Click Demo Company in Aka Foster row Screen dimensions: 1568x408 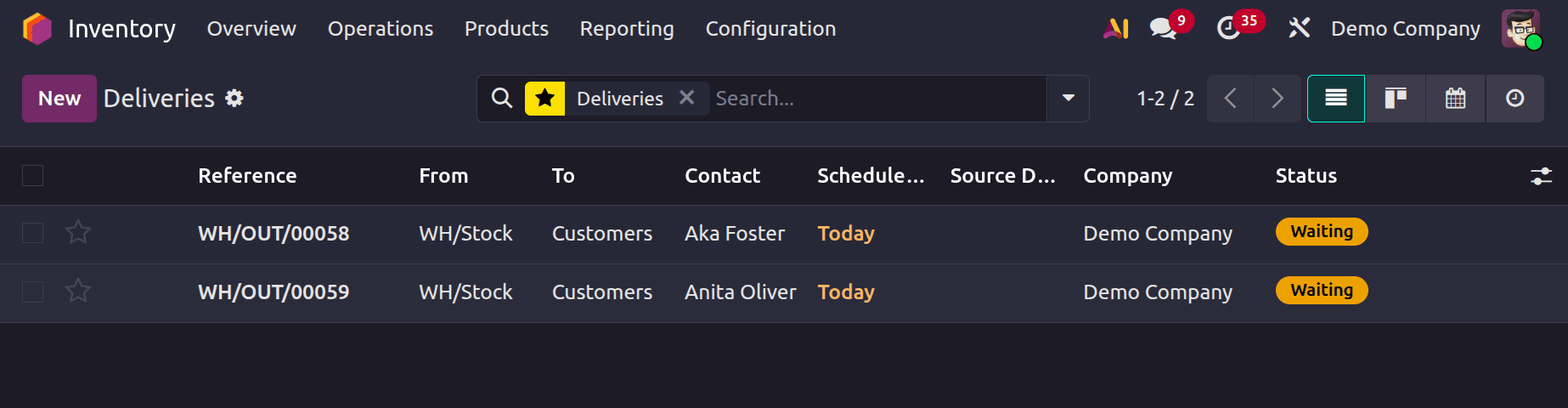tap(1158, 233)
